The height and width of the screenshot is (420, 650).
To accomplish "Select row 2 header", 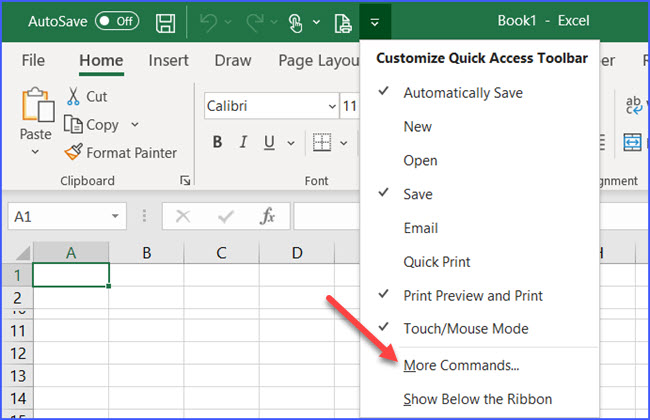I will pos(17,298).
